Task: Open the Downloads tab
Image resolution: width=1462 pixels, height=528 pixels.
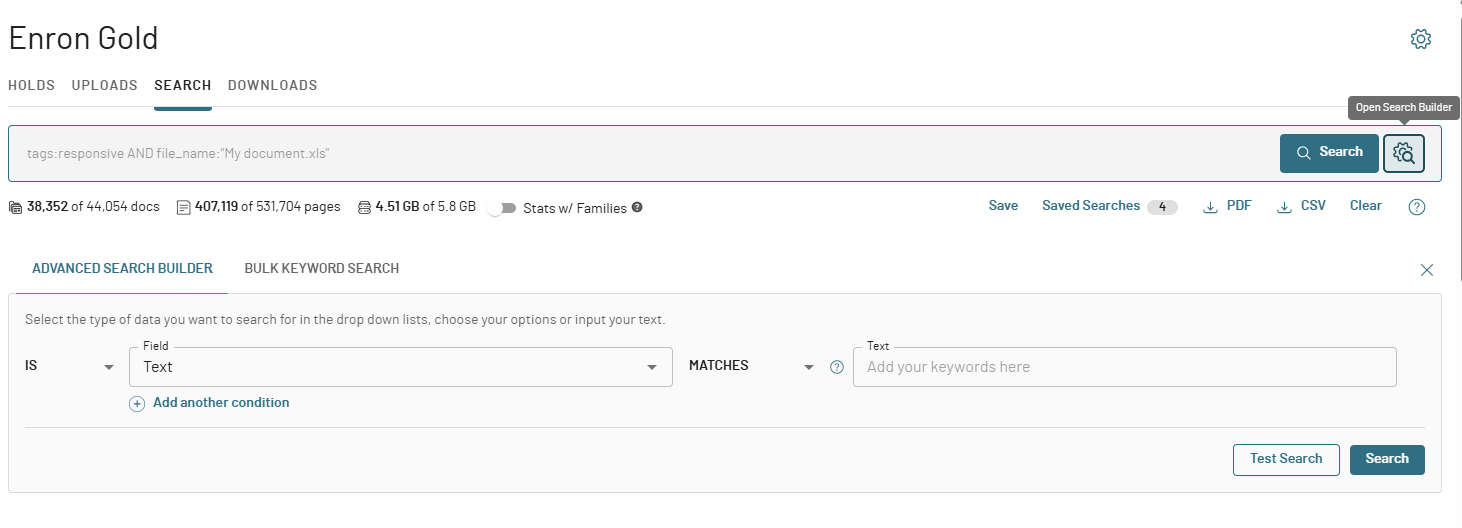Action: click(272, 85)
